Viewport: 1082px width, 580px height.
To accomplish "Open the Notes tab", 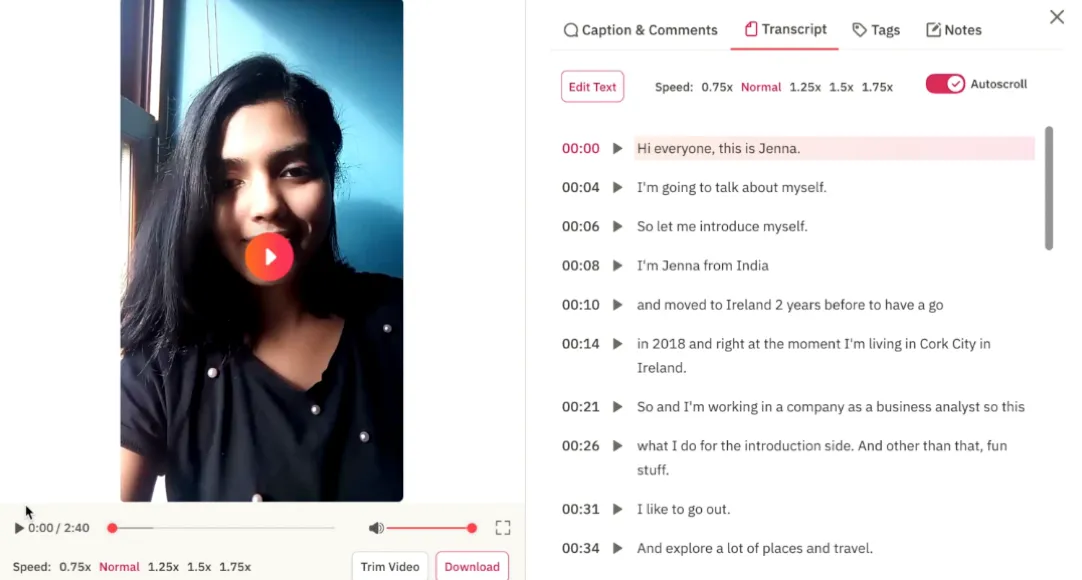I will (x=954, y=30).
